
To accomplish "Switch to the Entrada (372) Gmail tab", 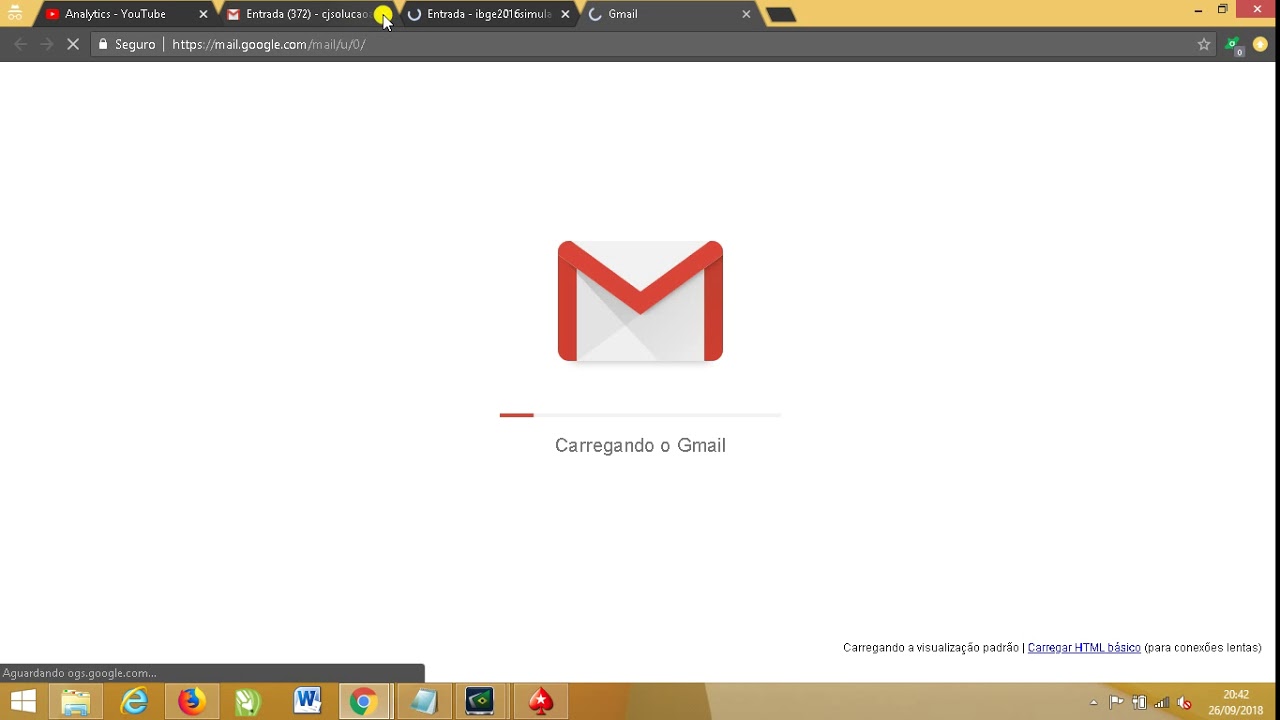I will coord(305,14).
